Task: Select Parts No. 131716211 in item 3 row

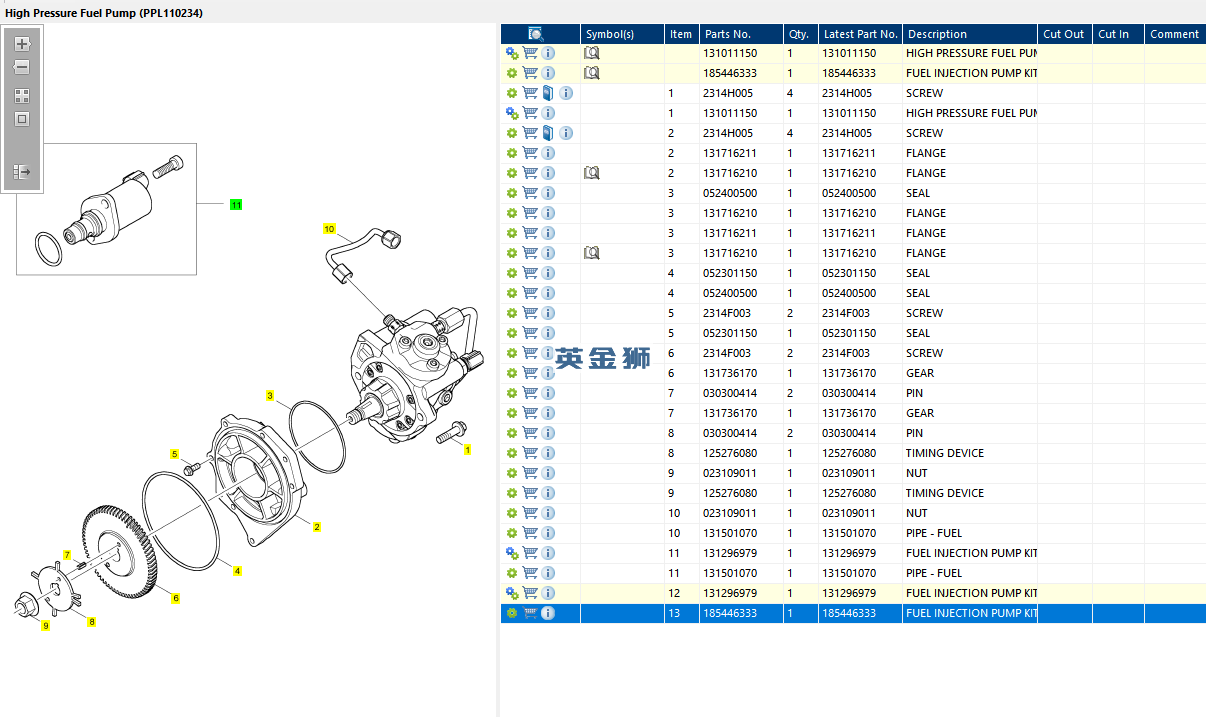Action: pyautogui.click(x=730, y=233)
